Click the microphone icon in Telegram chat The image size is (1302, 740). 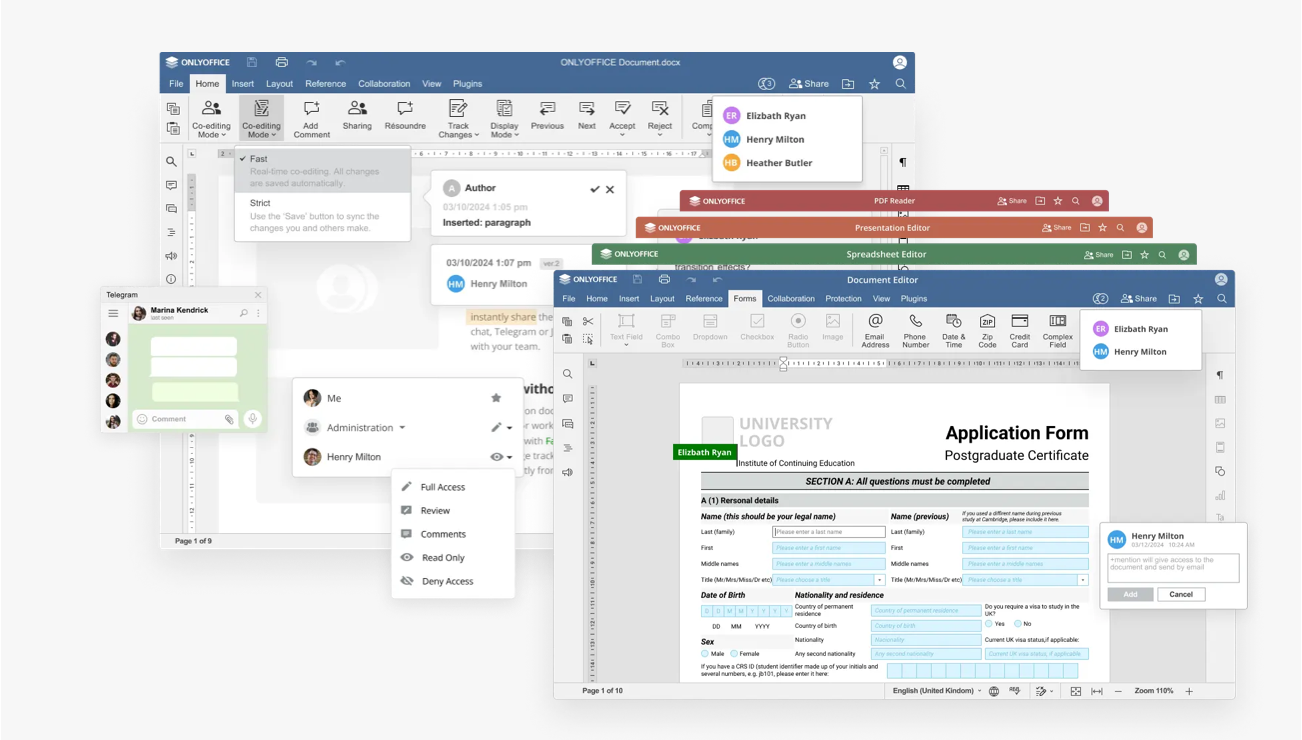click(253, 419)
